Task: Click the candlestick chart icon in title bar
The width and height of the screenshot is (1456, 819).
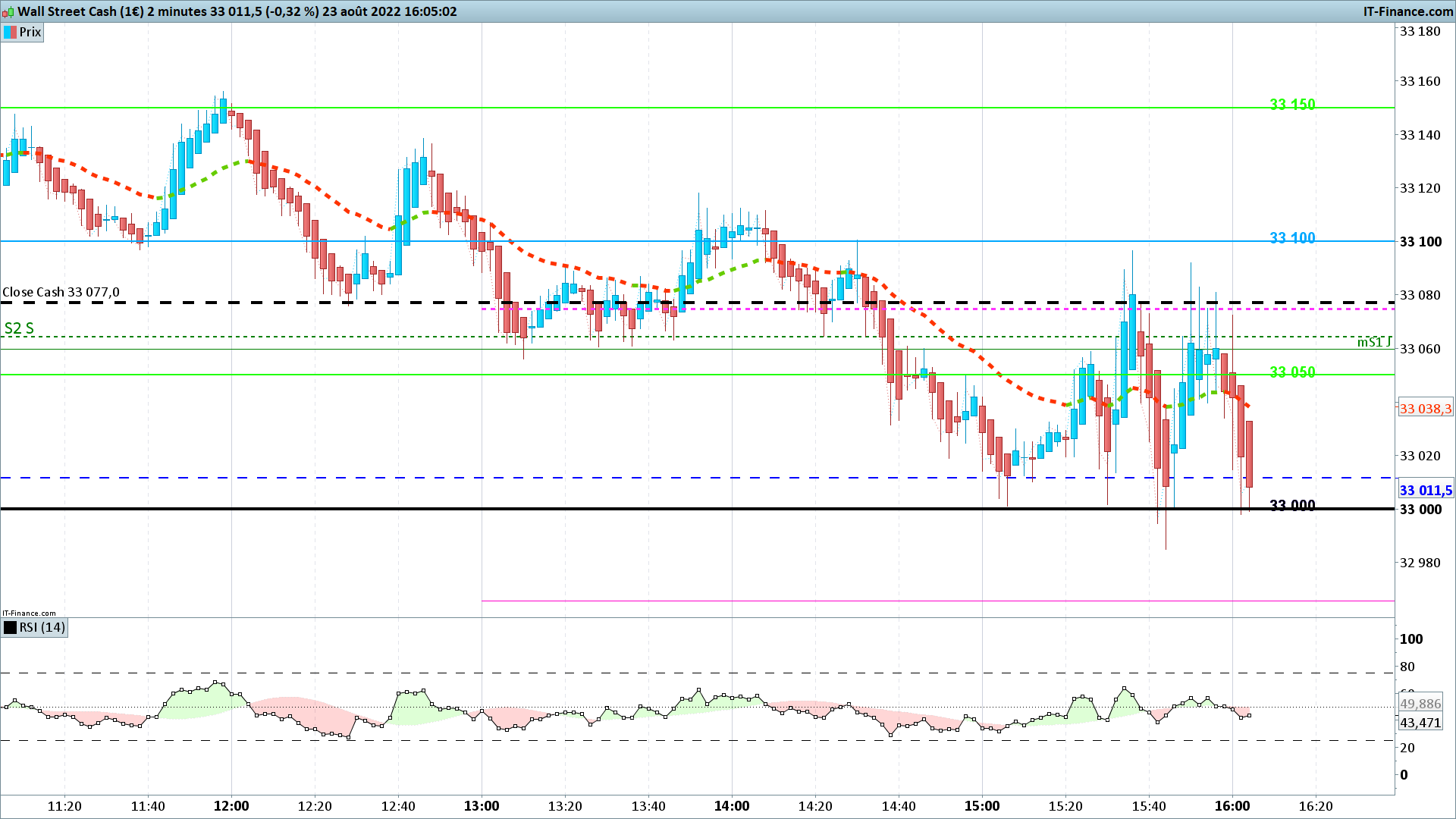Action: (9, 11)
